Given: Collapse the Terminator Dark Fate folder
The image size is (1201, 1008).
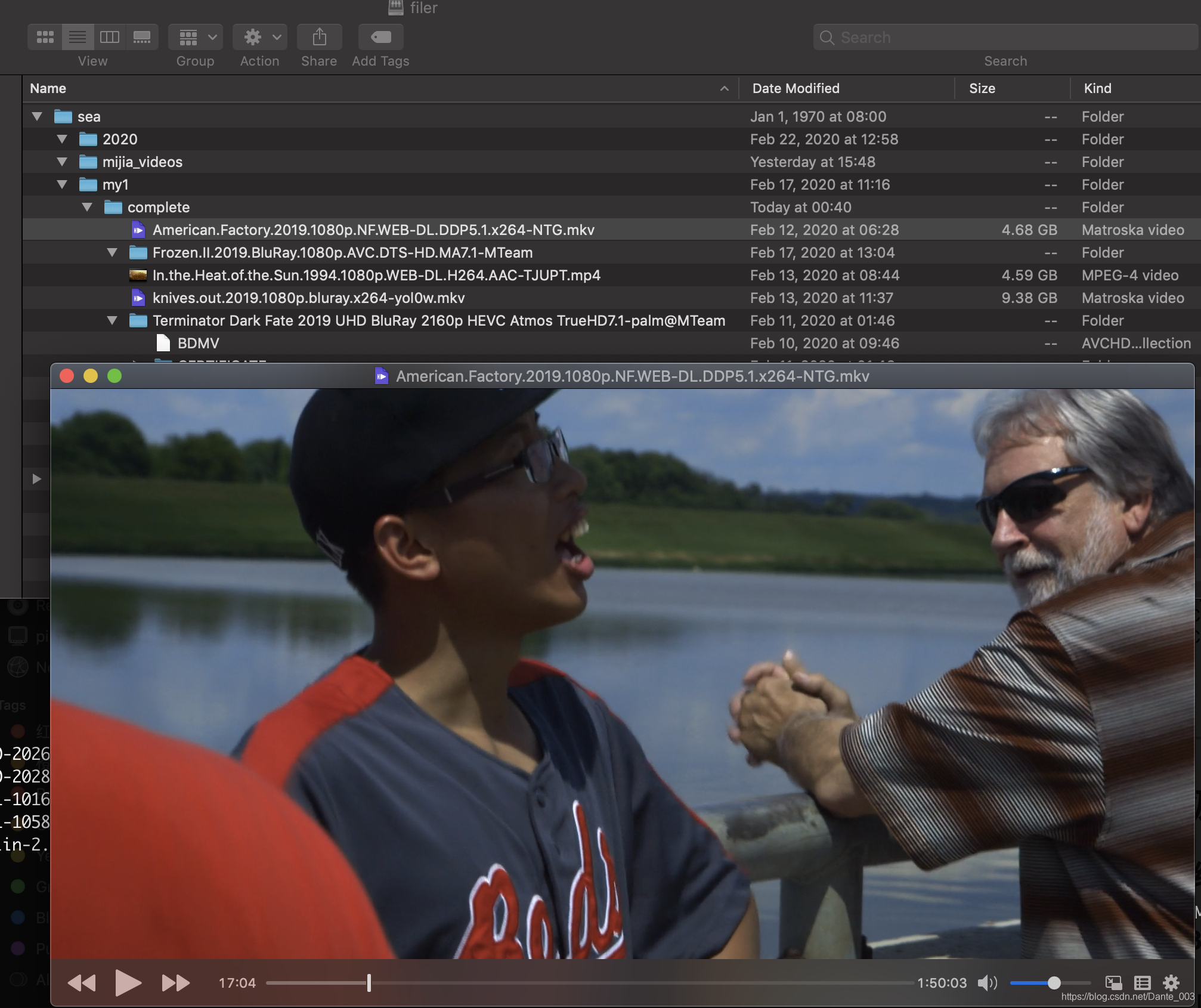Looking at the screenshot, I should [112, 320].
